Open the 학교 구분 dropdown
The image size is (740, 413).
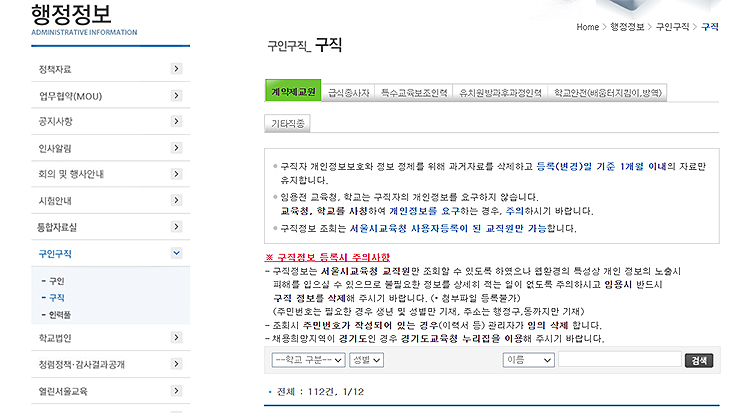(x=308, y=360)
